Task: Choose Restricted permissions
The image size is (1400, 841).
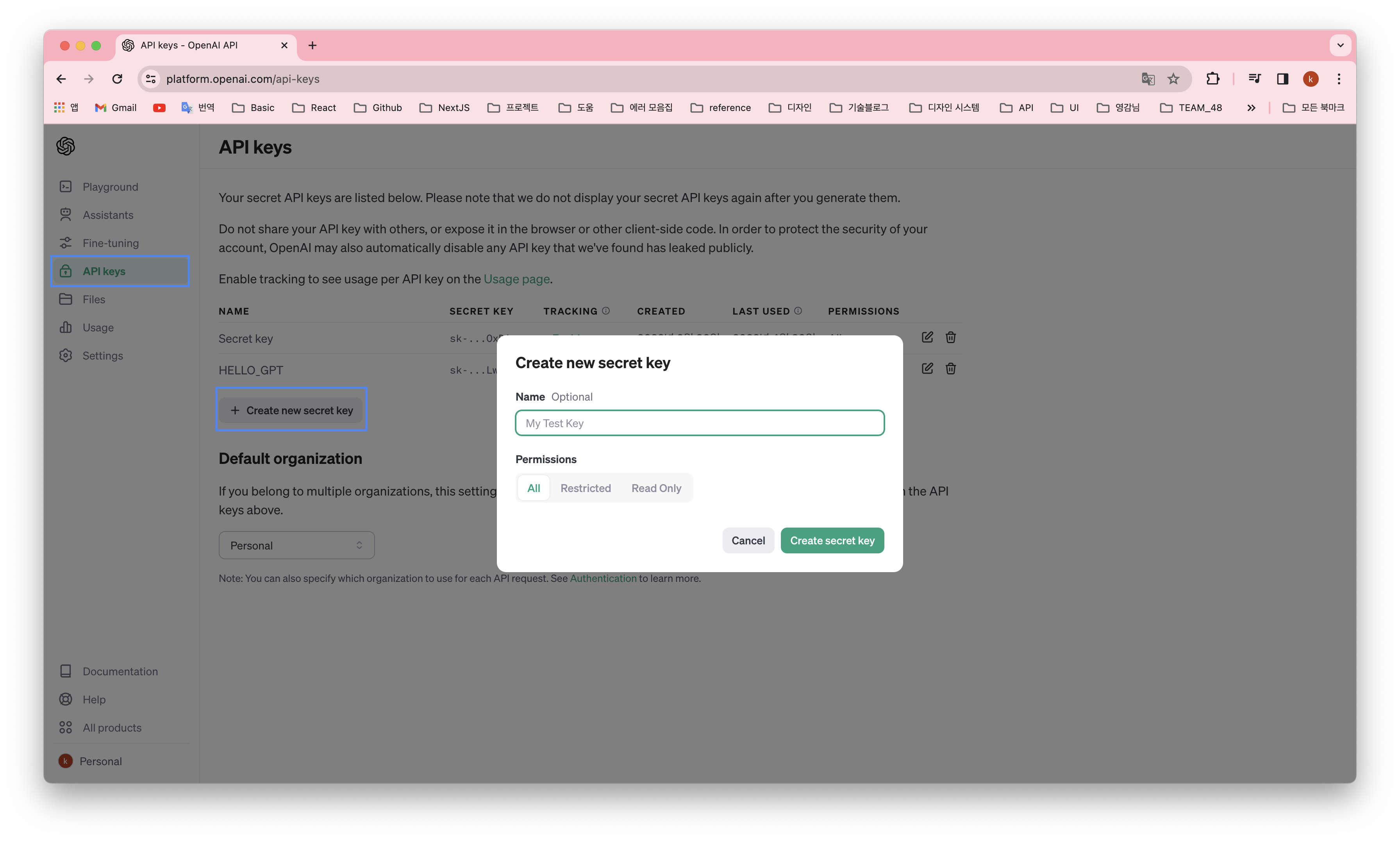Action: tap(586, 488)
